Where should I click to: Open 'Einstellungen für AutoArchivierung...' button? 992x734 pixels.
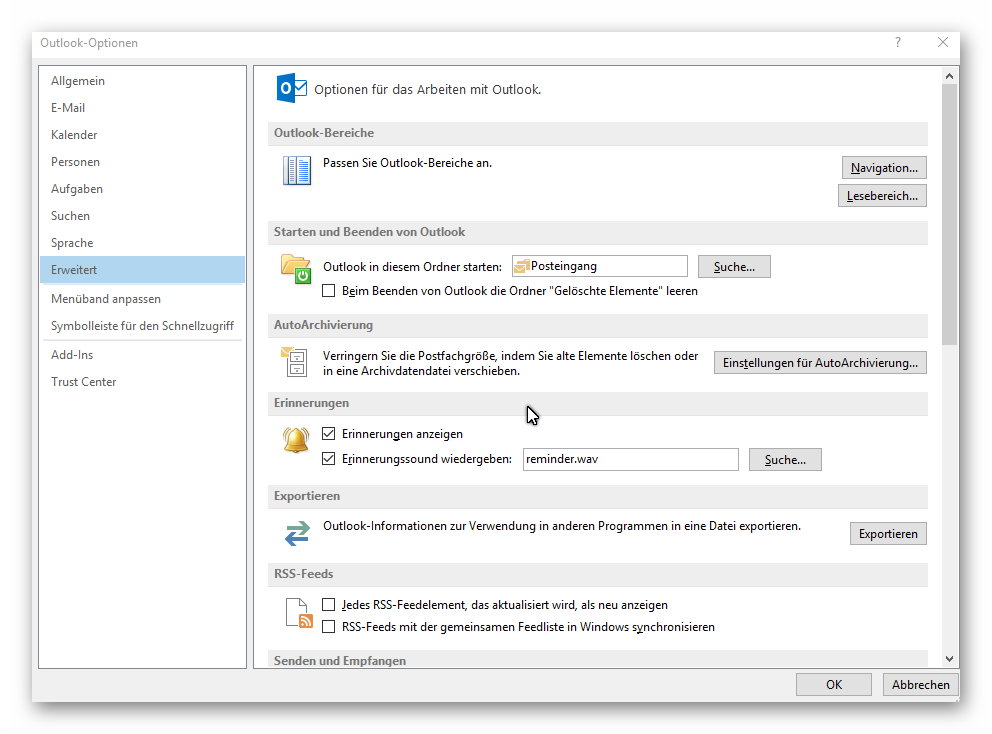(820, 363)
